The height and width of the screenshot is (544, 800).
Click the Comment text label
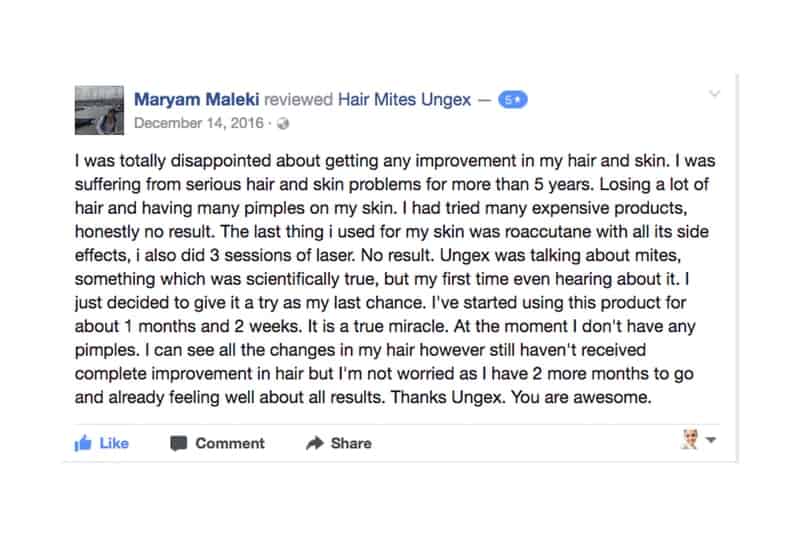pos(230,443)
